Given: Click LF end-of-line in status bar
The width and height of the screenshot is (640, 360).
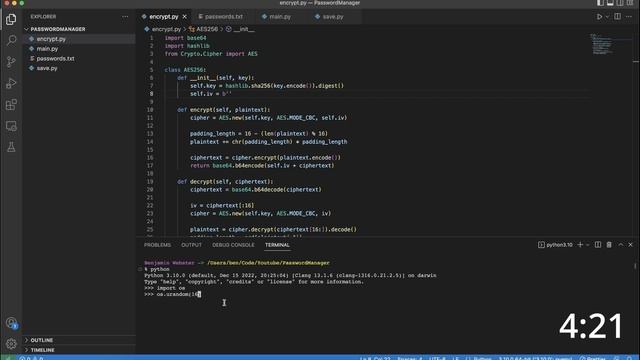Looking at the screenshot, I should click(x=456, y=358).
